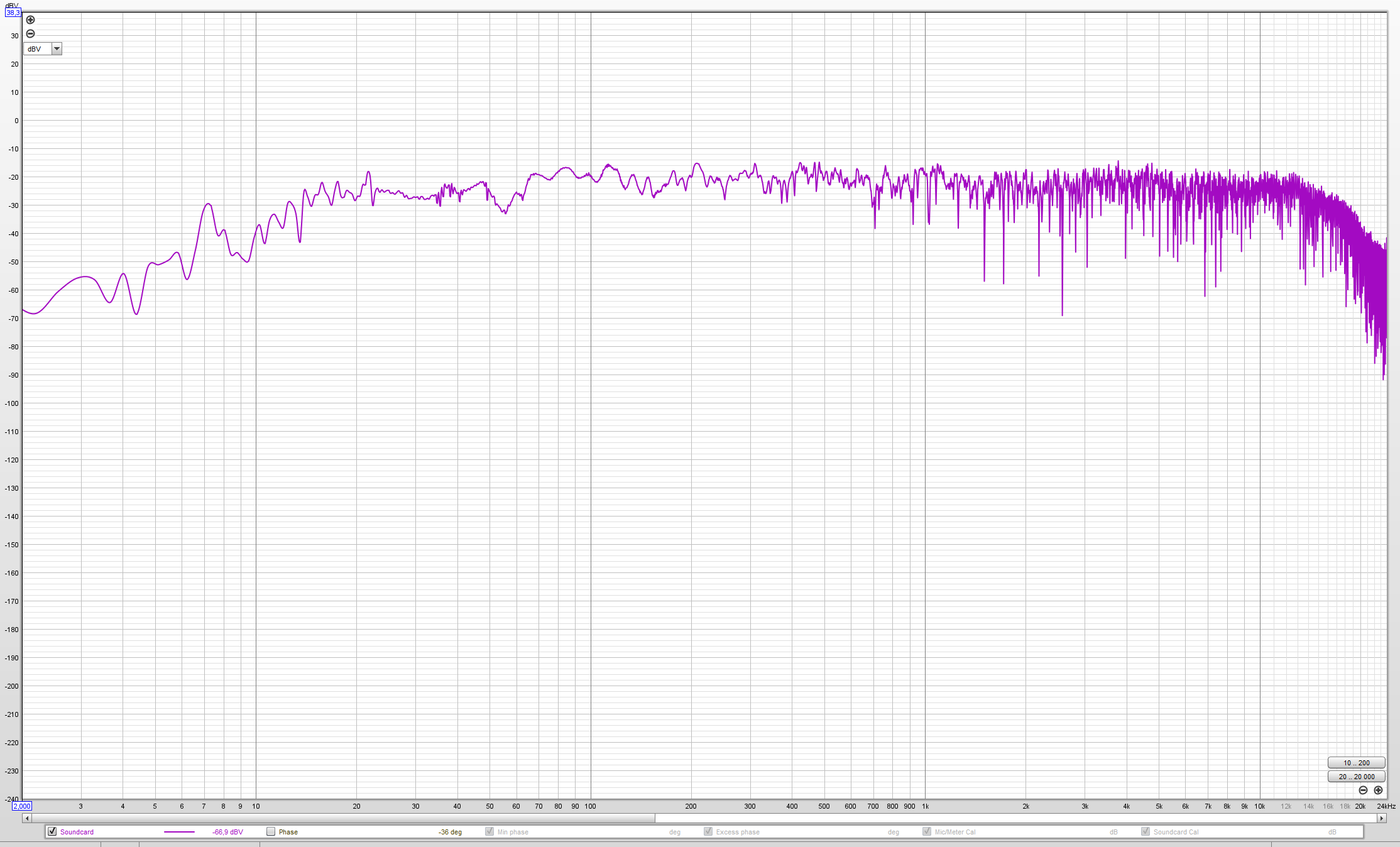Zoom in the horizontal frequency axis

pyautogui.click(x=1378, y=790)
